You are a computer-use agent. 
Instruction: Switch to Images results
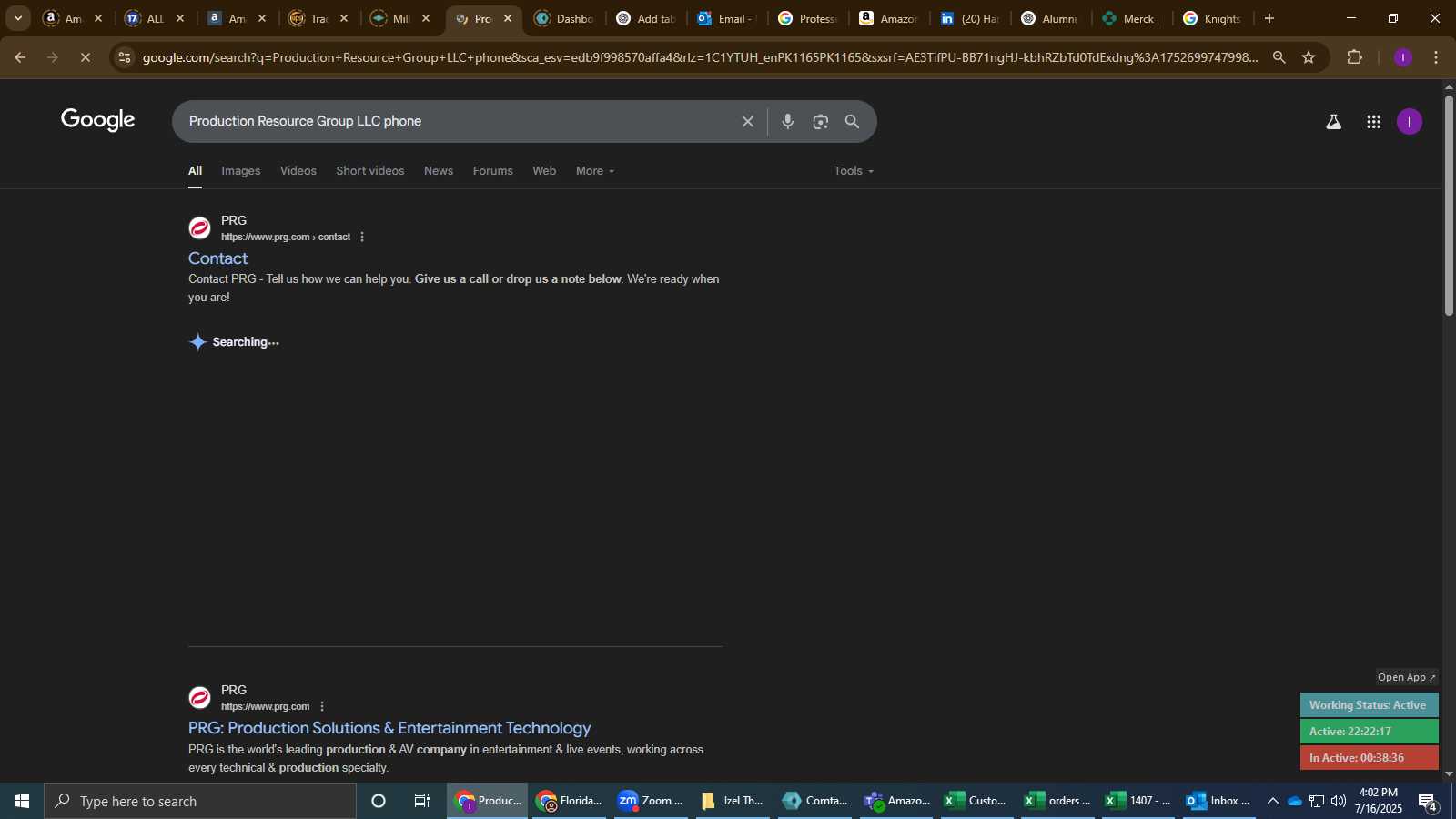click(241, 171)
